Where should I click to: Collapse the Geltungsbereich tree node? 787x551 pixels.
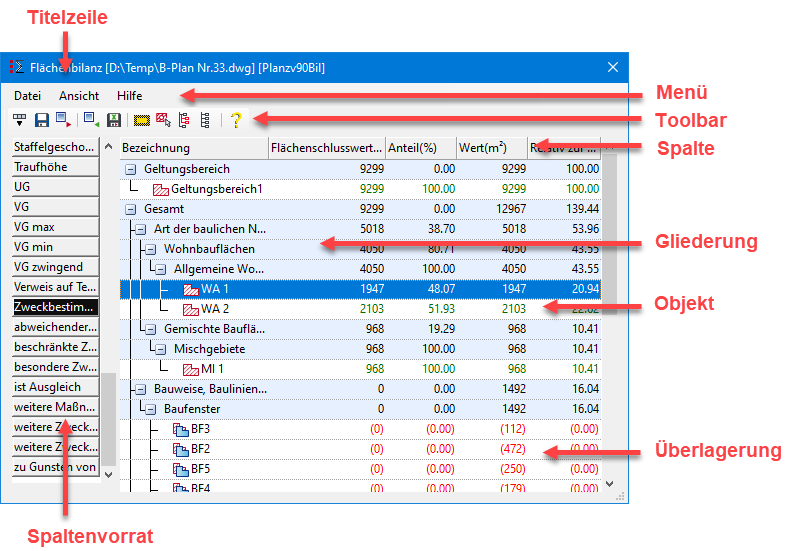pyautogui.click(x=130, y=169)
